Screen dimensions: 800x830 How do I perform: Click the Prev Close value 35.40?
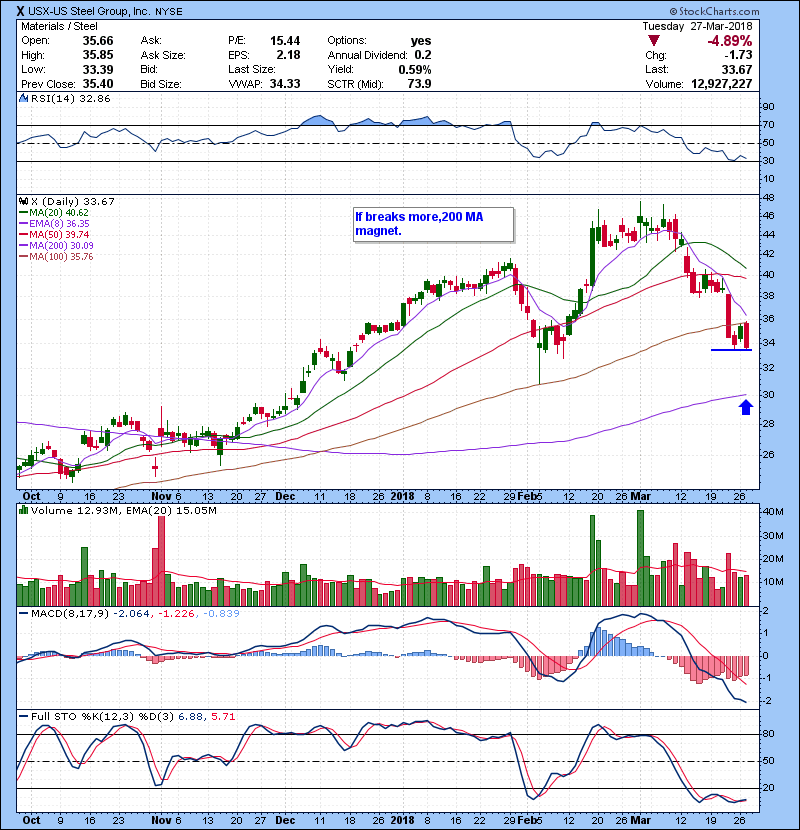(98, 84)
